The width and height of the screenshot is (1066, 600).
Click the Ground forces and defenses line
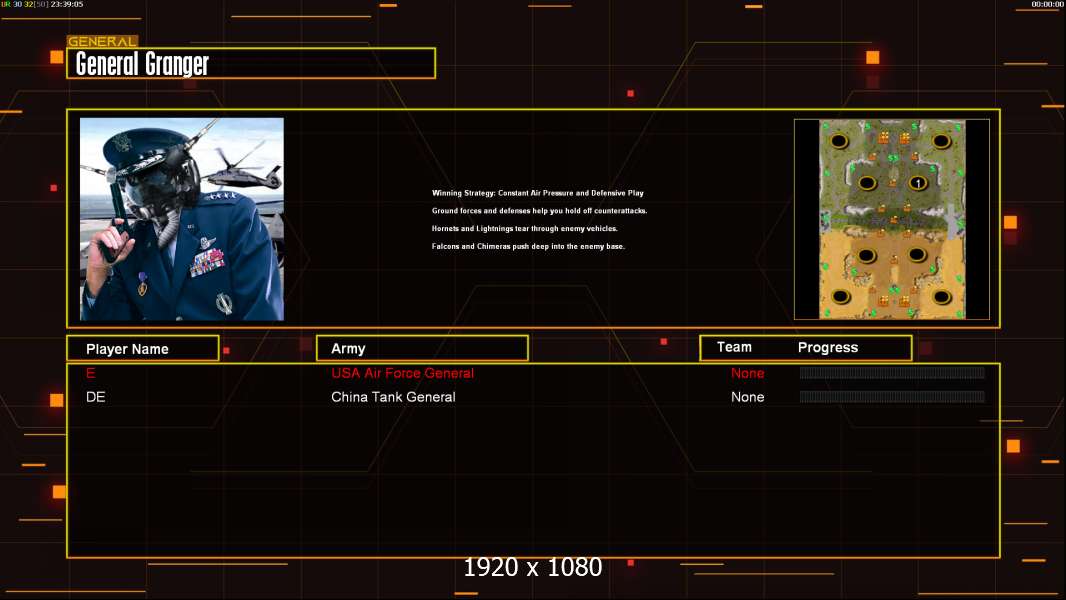[x=539, y=211]
